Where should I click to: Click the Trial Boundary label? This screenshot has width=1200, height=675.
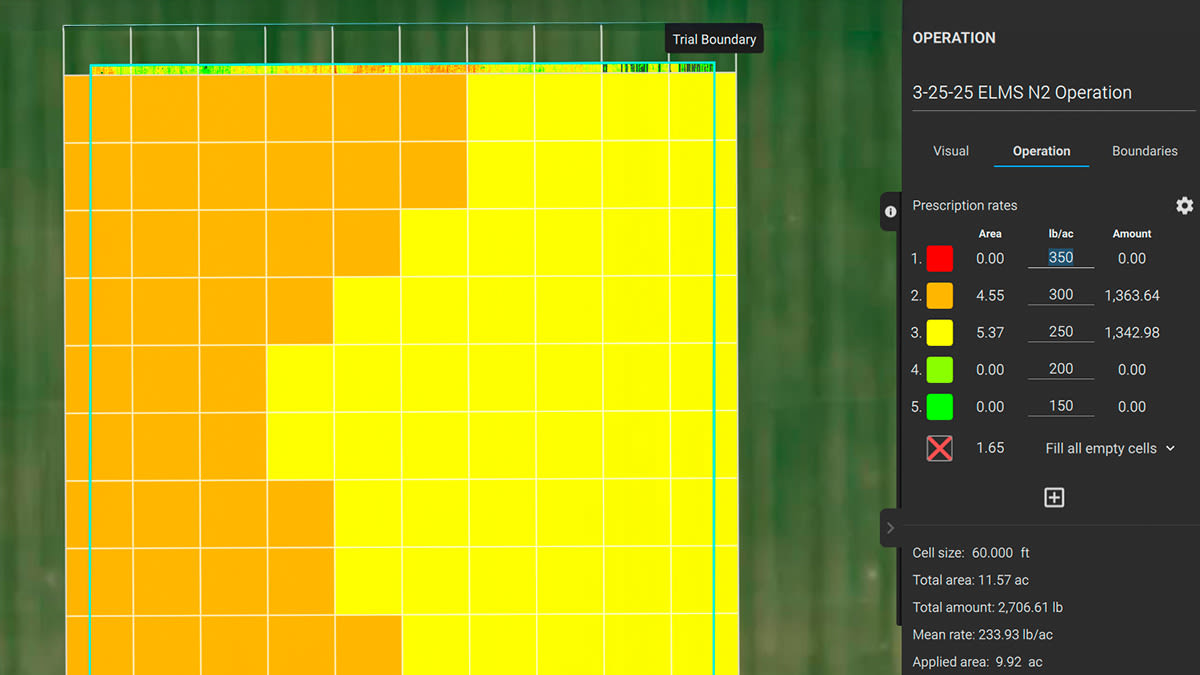point(714,39)
